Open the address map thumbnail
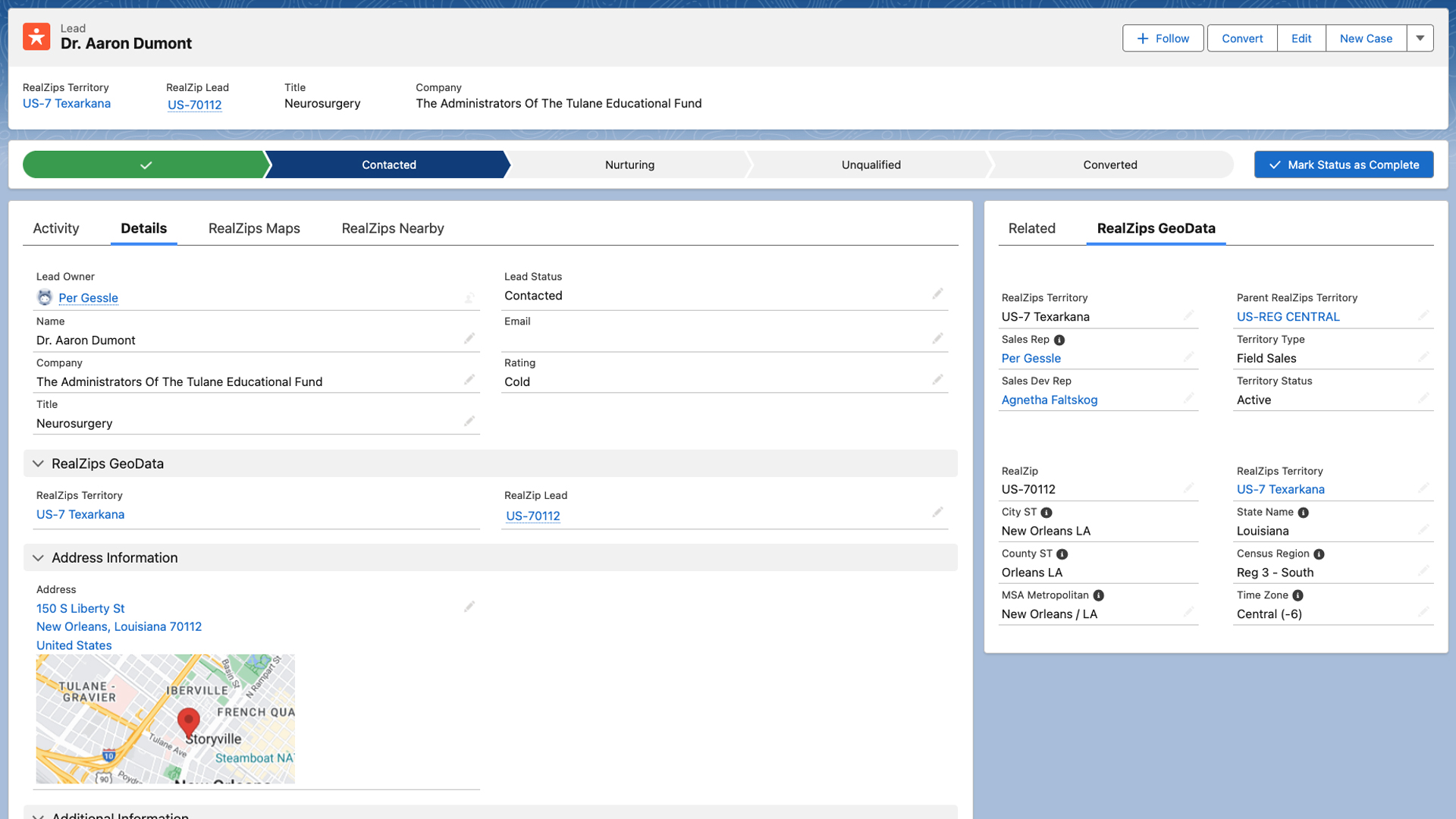Image resolution: width=1456 pixels, height=819 pixels. pos(165,719)
